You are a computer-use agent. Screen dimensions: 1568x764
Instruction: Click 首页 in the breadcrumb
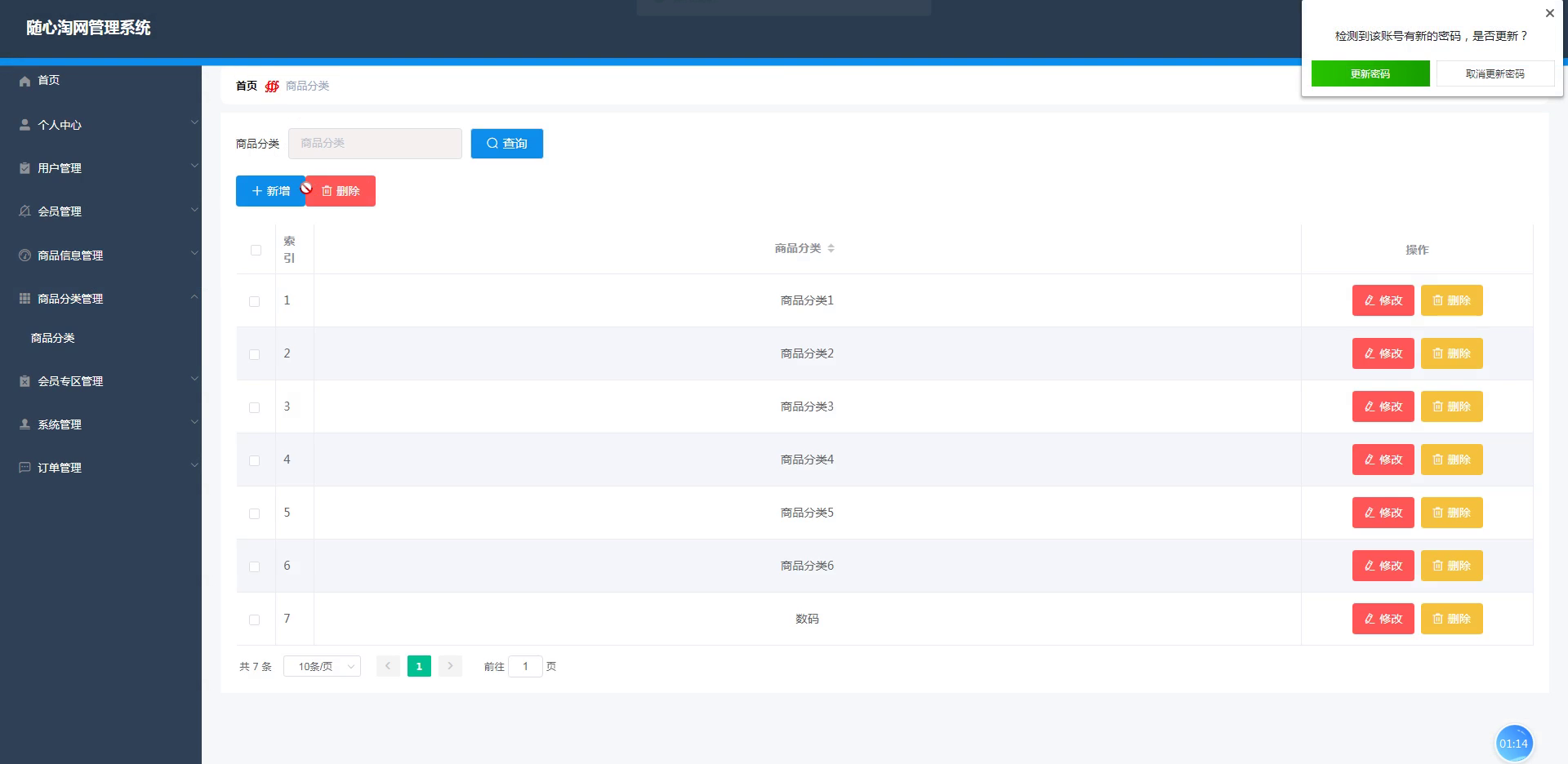[247, 86]
